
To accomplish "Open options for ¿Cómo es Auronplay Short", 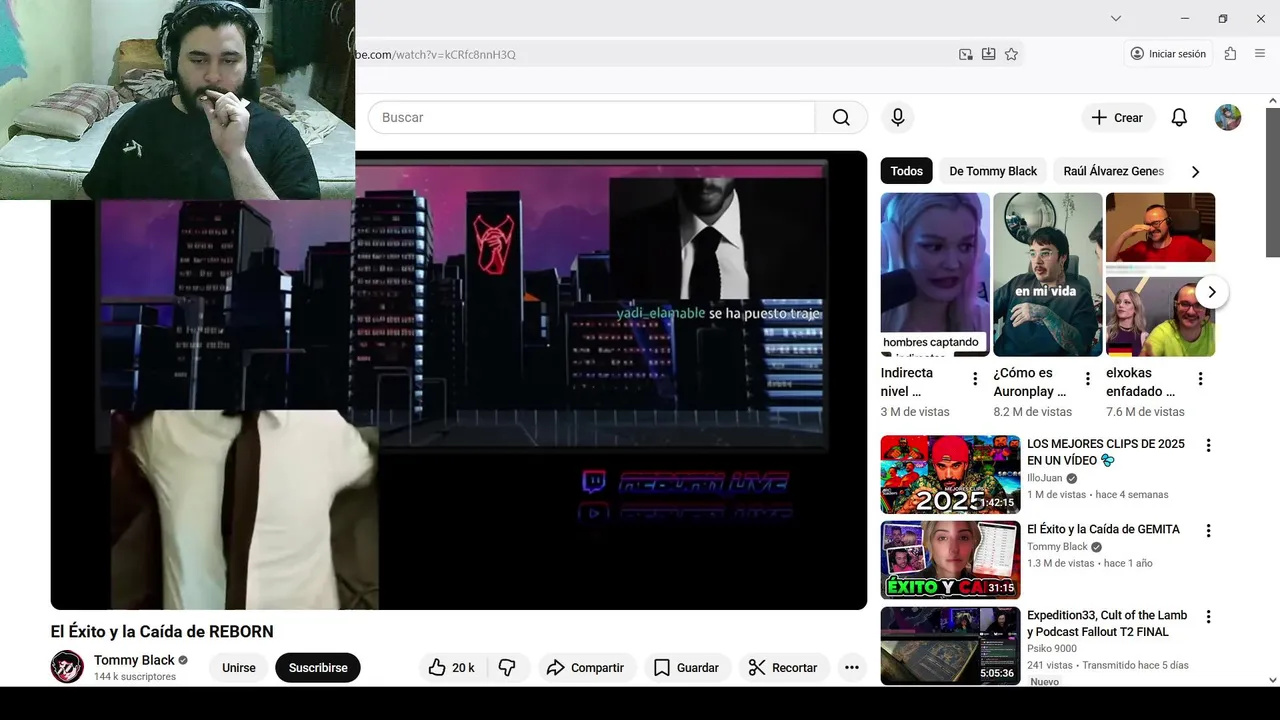I will tap(1088, 379).
